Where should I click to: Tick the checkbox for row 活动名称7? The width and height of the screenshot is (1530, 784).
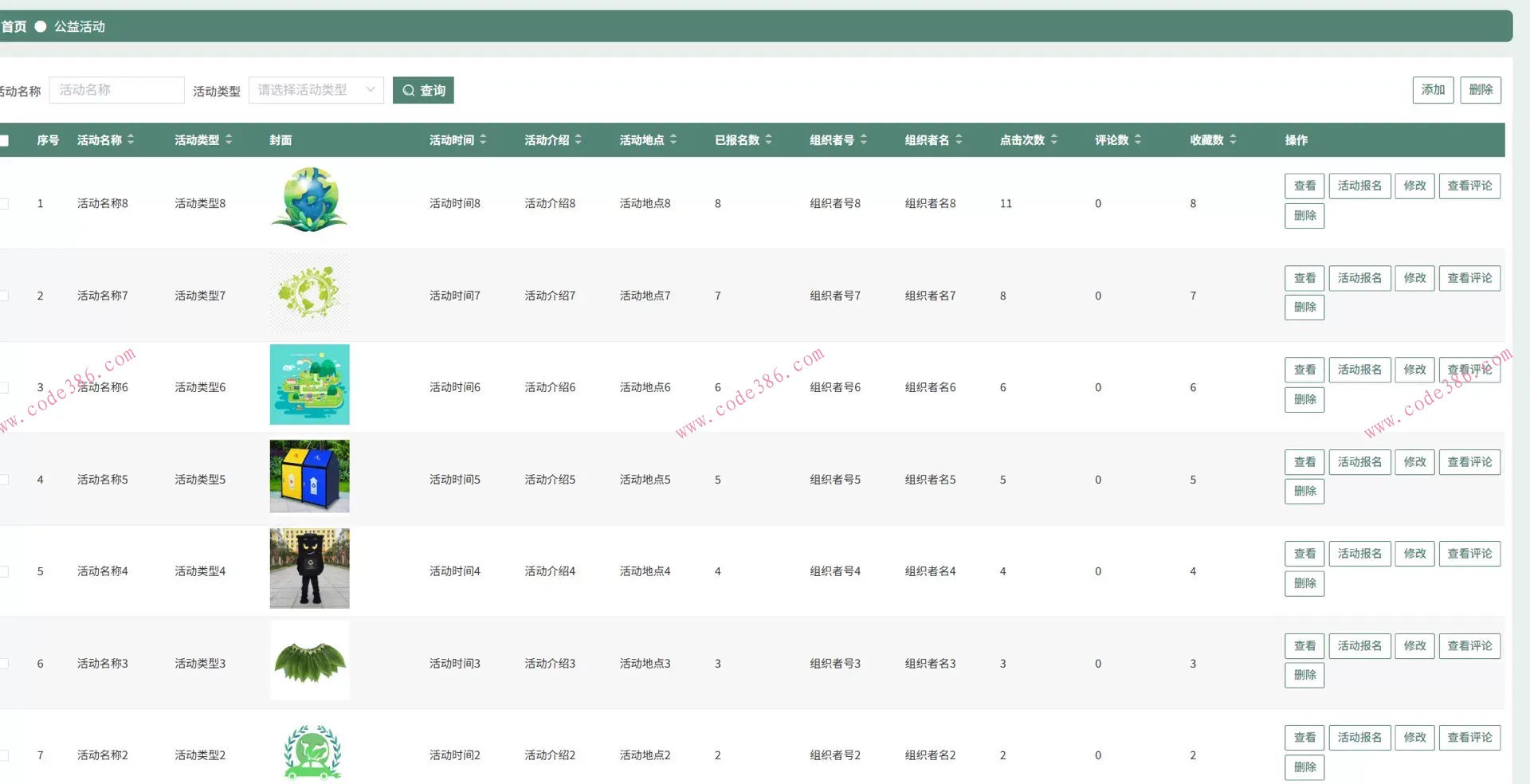tap(3, 296)
